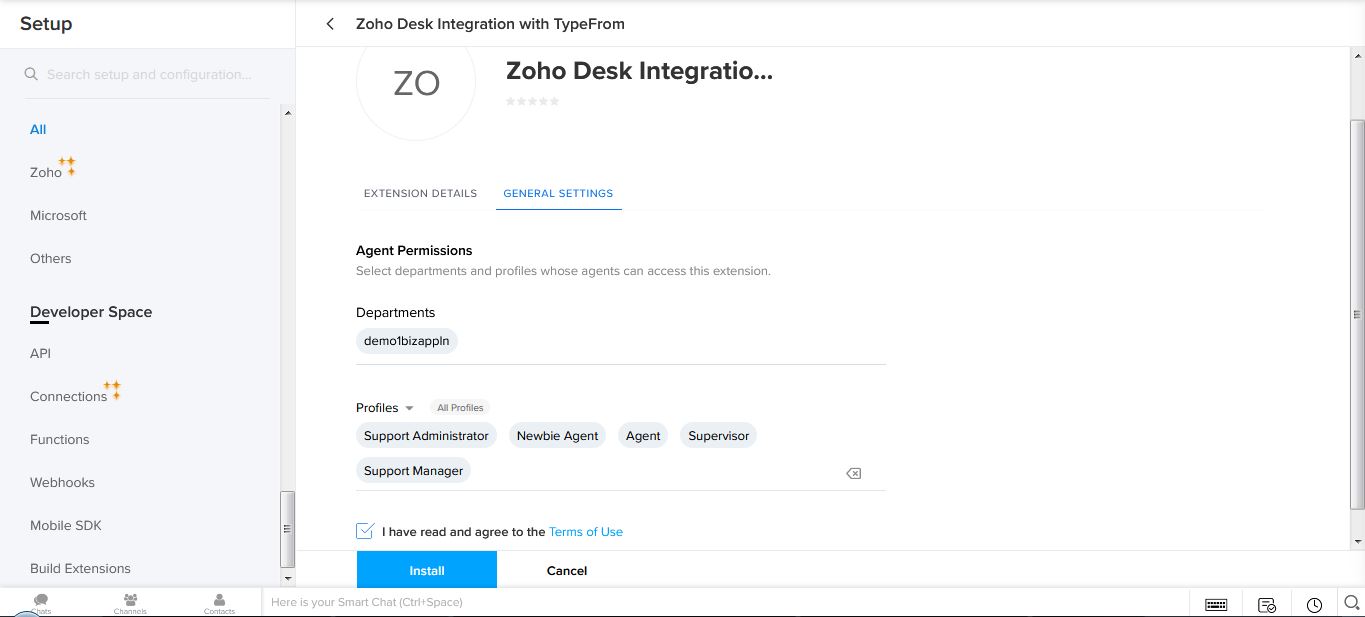Clear all profiles with the backspace icon

pyautogui.click(x=853, y=473)
